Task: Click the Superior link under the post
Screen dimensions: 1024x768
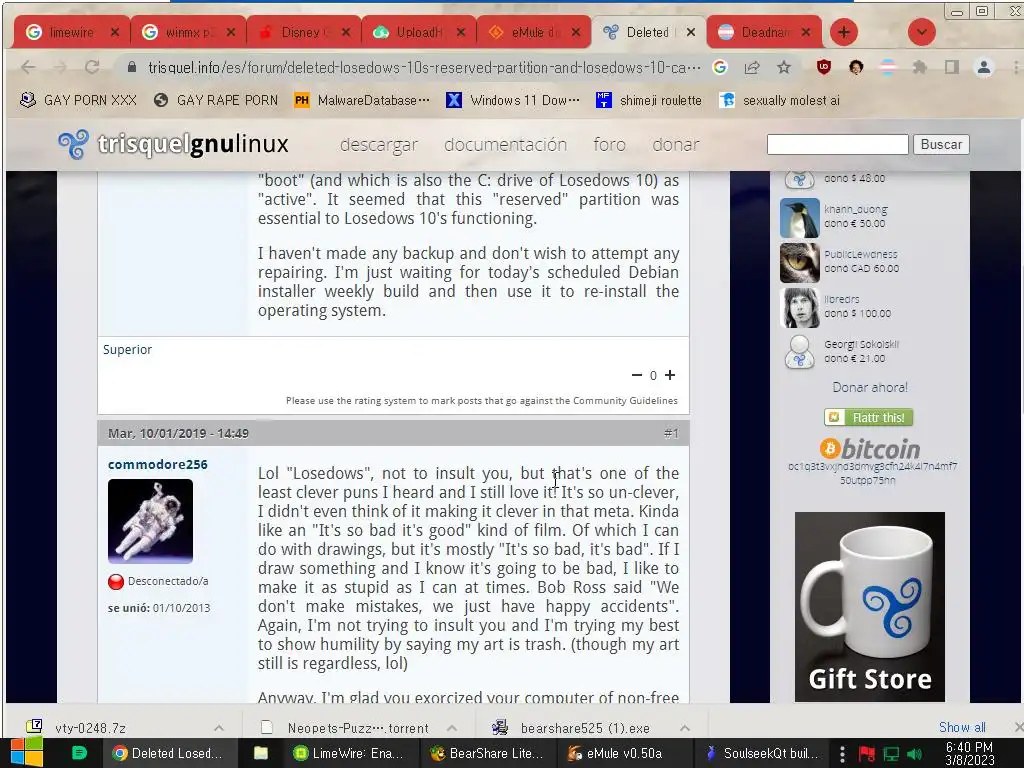Action: (x=127, y=349)
